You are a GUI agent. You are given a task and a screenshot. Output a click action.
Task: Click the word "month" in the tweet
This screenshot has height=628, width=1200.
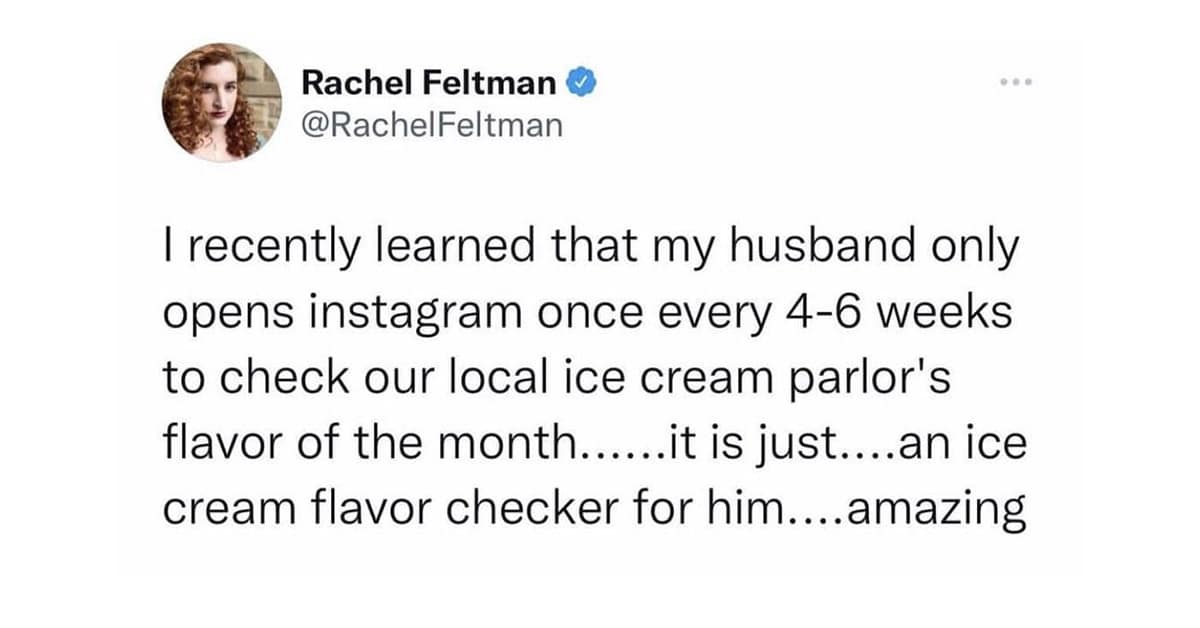(x=511, y=445)
